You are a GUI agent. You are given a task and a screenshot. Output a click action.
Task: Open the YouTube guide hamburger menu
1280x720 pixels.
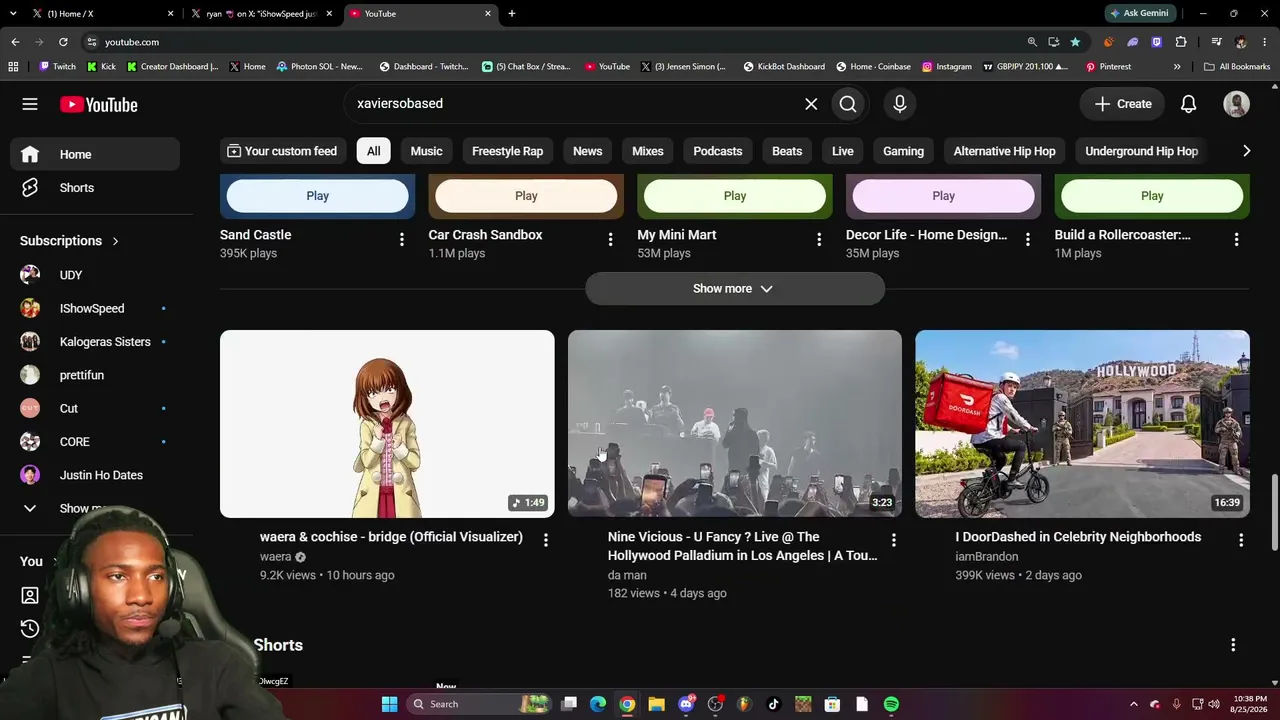click(x=30, y=104)
